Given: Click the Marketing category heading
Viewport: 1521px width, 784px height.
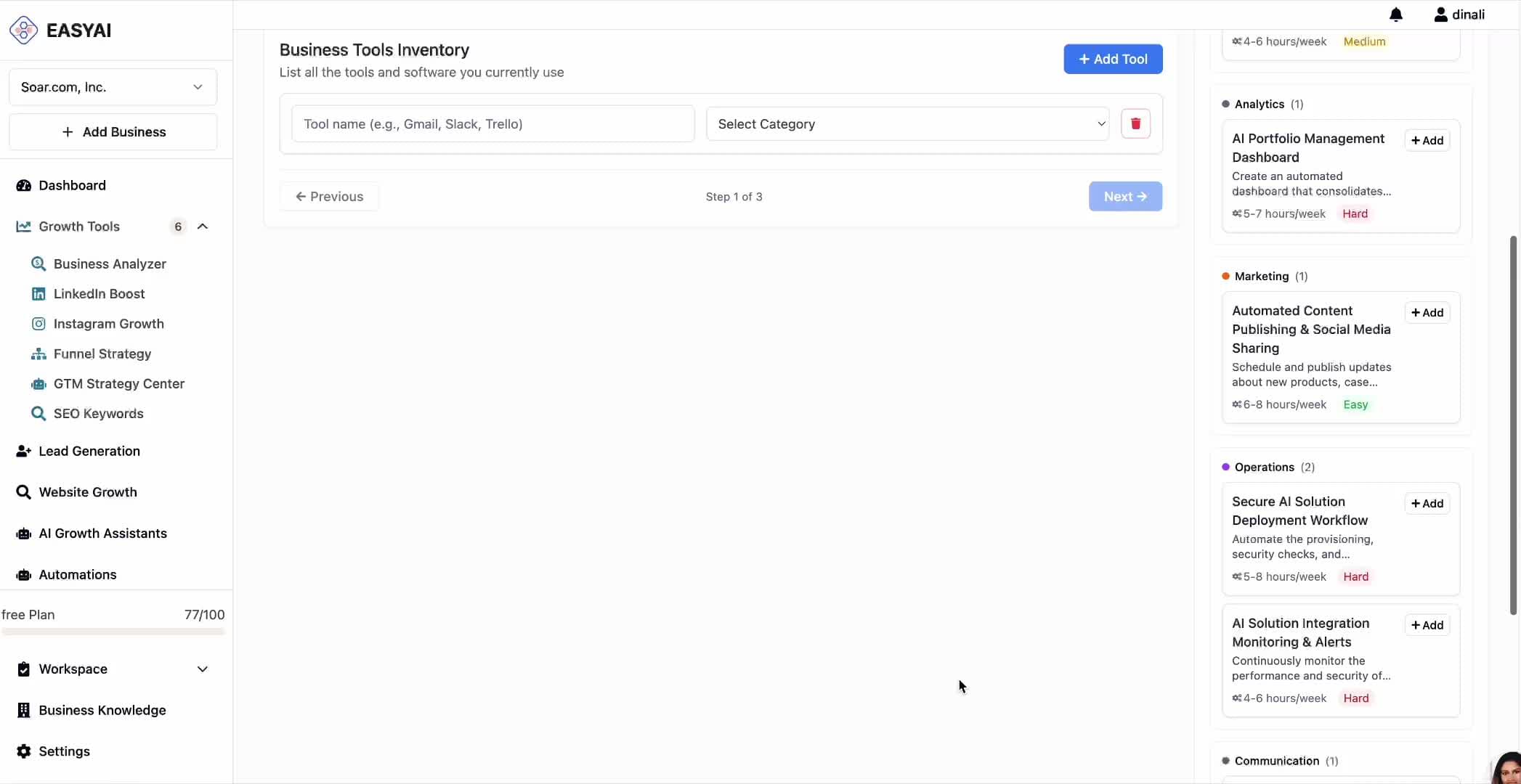Looking at the screenshot, I should [1261, 276].
